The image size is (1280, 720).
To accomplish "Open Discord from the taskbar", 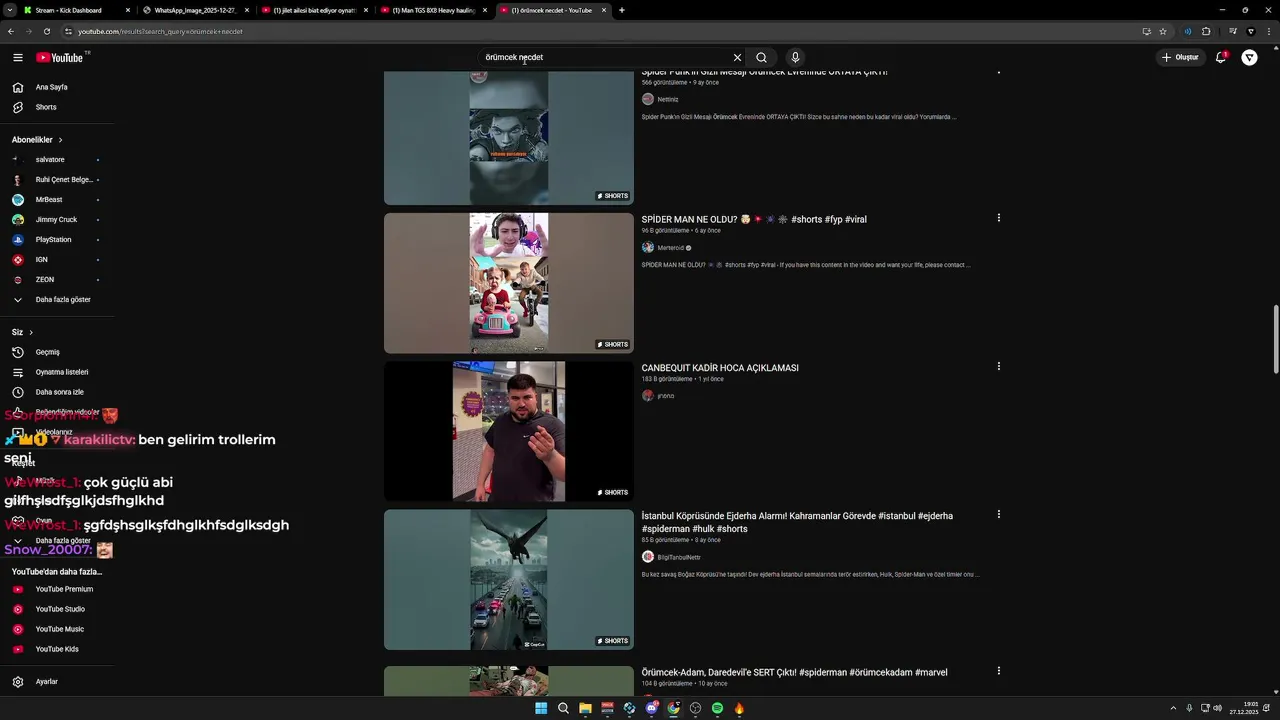I will pos(651,708).
